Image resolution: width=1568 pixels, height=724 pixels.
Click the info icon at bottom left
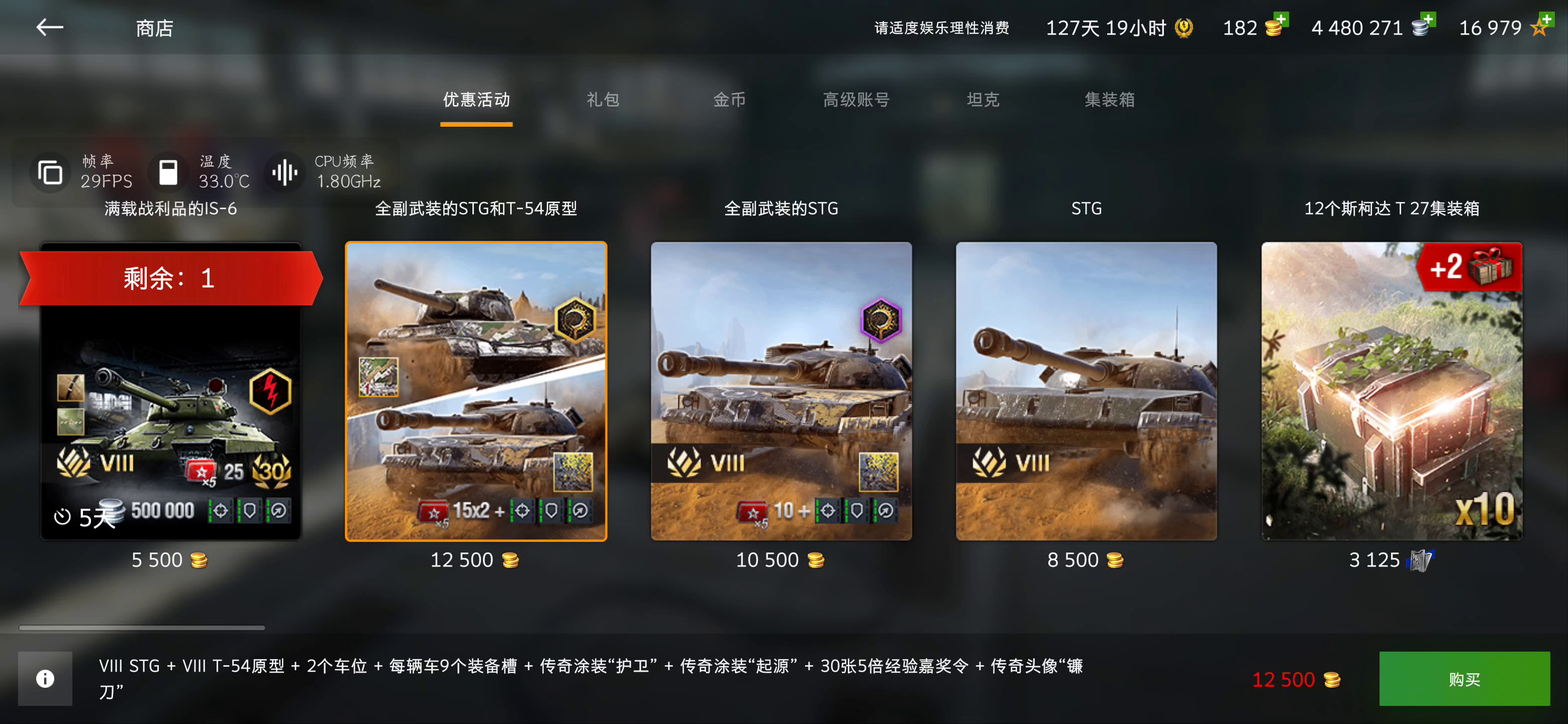45,678
